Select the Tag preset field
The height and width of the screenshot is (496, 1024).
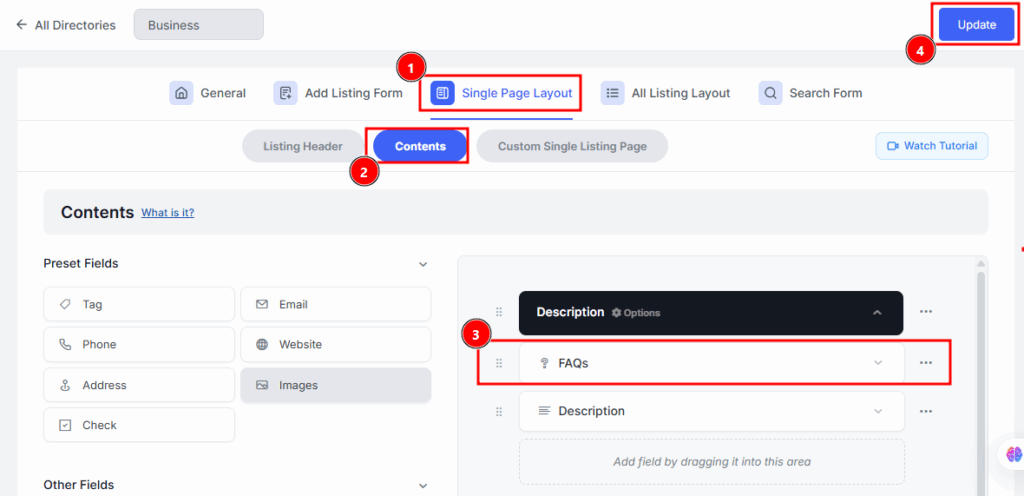tap(138, 304)
